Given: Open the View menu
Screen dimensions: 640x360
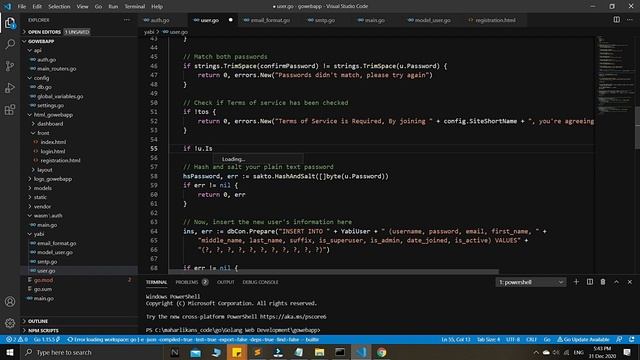Looking at the screenshot, I should pos(82,7).
